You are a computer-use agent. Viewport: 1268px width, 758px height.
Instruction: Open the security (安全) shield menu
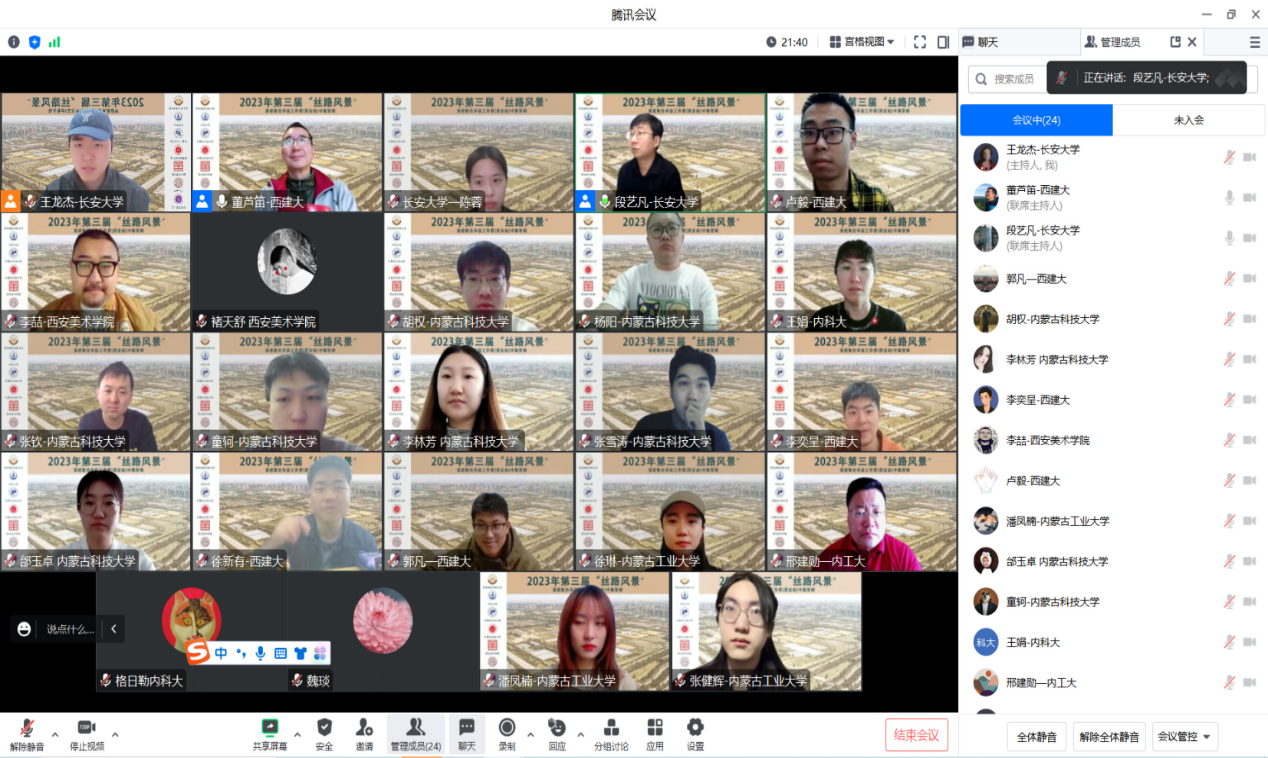coord(324,733)
